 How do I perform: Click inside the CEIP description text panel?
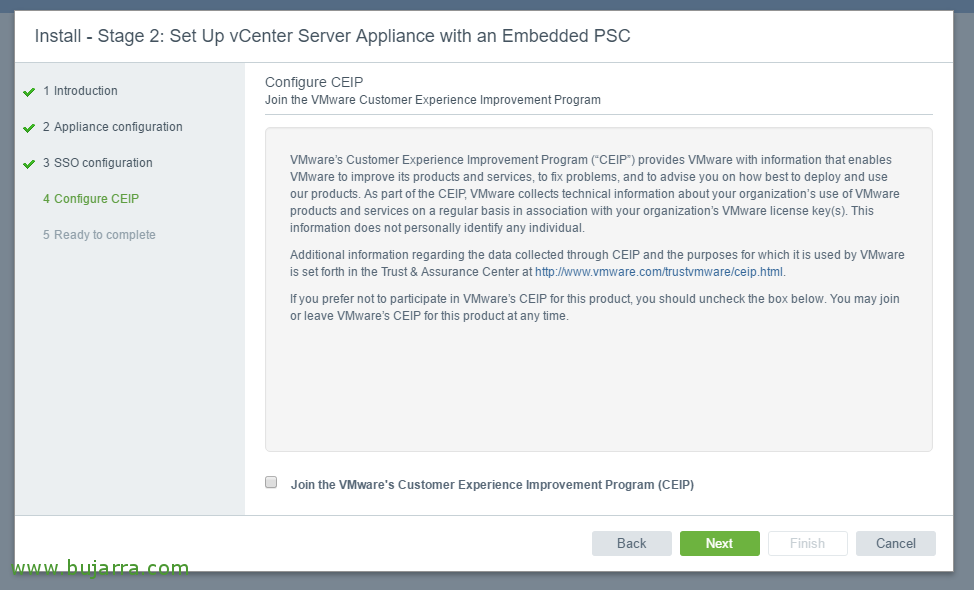(x=598, y=380)
